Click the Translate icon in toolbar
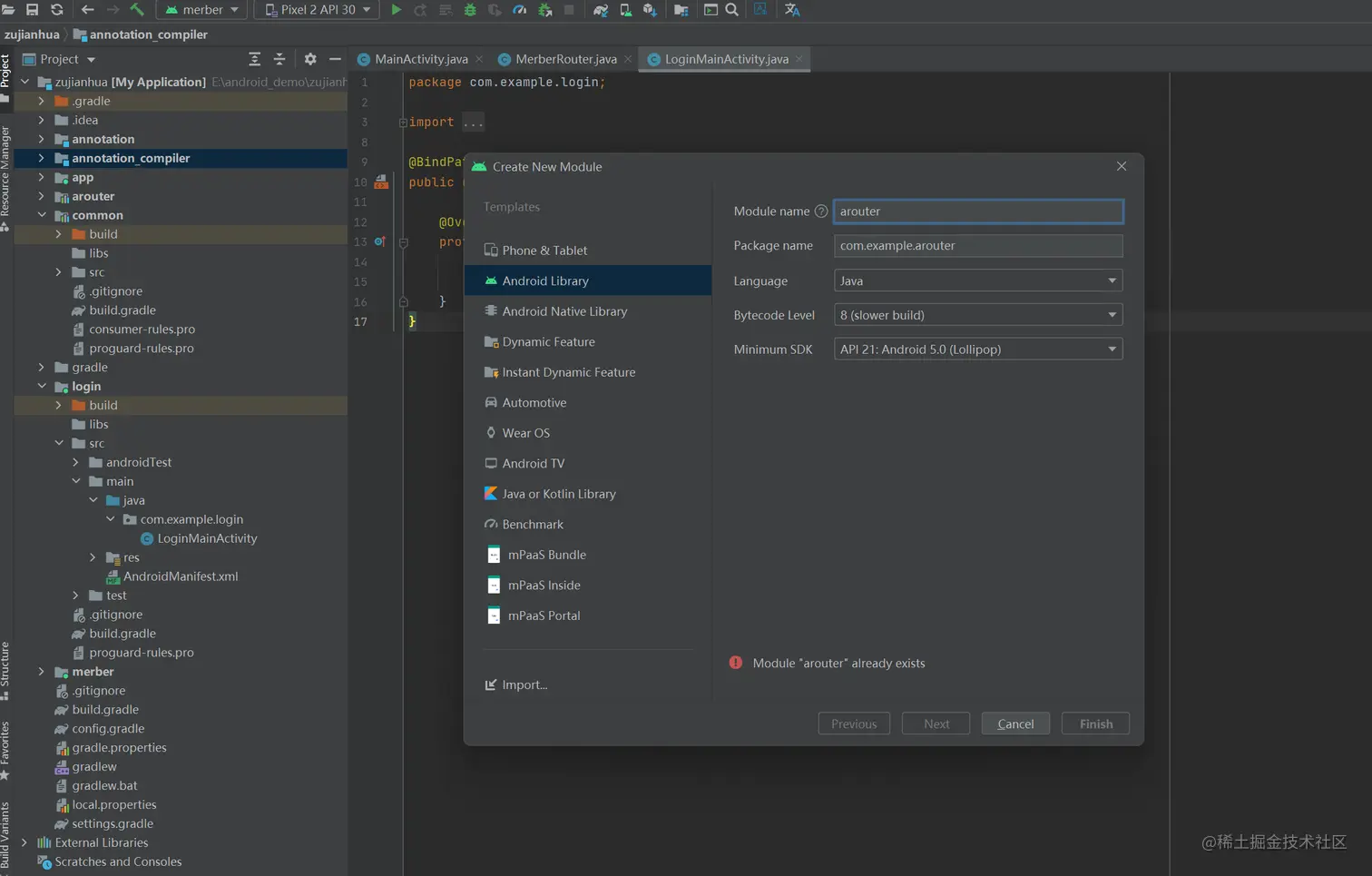Image resolution: width=1372 pixels, height=876 pixels. tap(791, 10)
